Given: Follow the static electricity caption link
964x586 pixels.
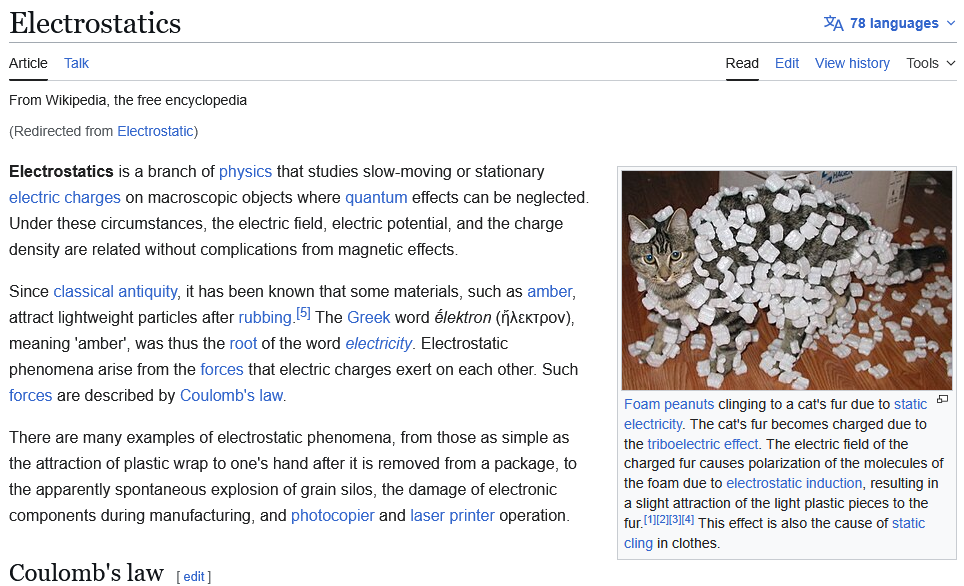Looking at the screenshot, I should [910, 404].
